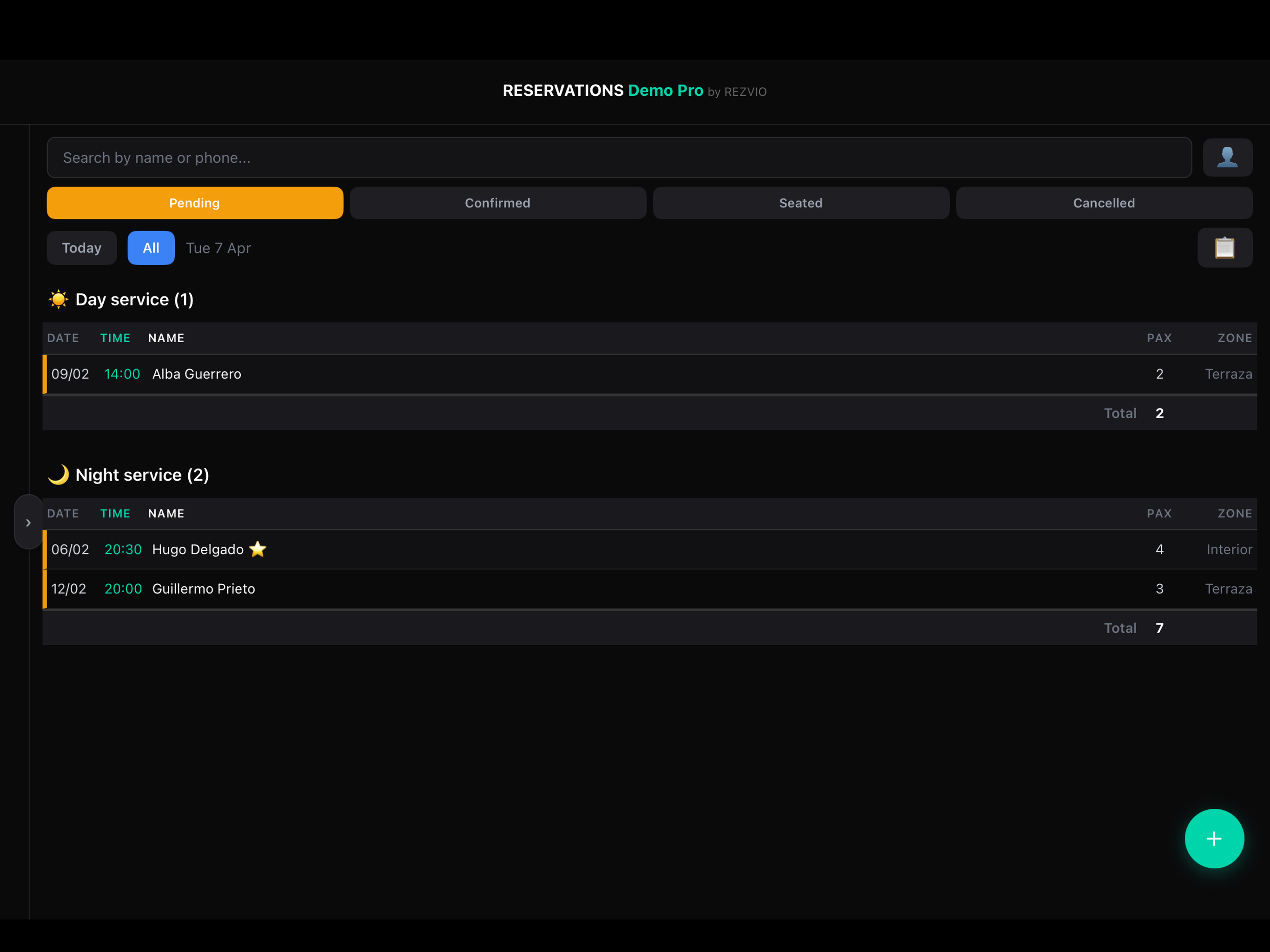Screen dimensions: 1270x952
Task: Click the 06/02 date cell
Action: click(70, 549)
